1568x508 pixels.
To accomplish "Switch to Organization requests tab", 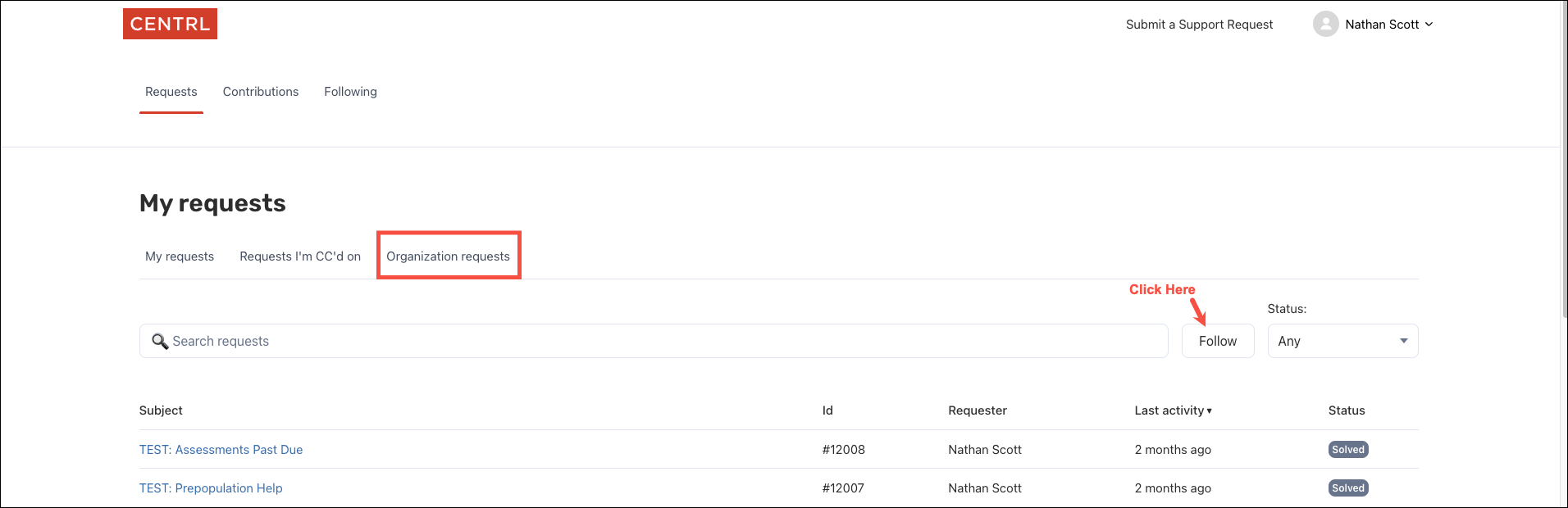I will tap(448, 256).
